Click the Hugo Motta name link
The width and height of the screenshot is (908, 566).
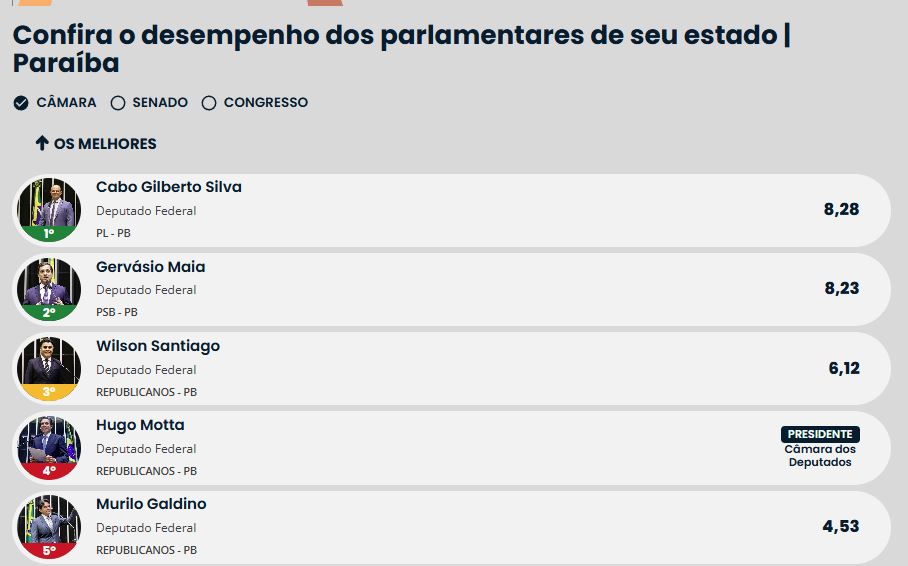(x=140, y=425)
